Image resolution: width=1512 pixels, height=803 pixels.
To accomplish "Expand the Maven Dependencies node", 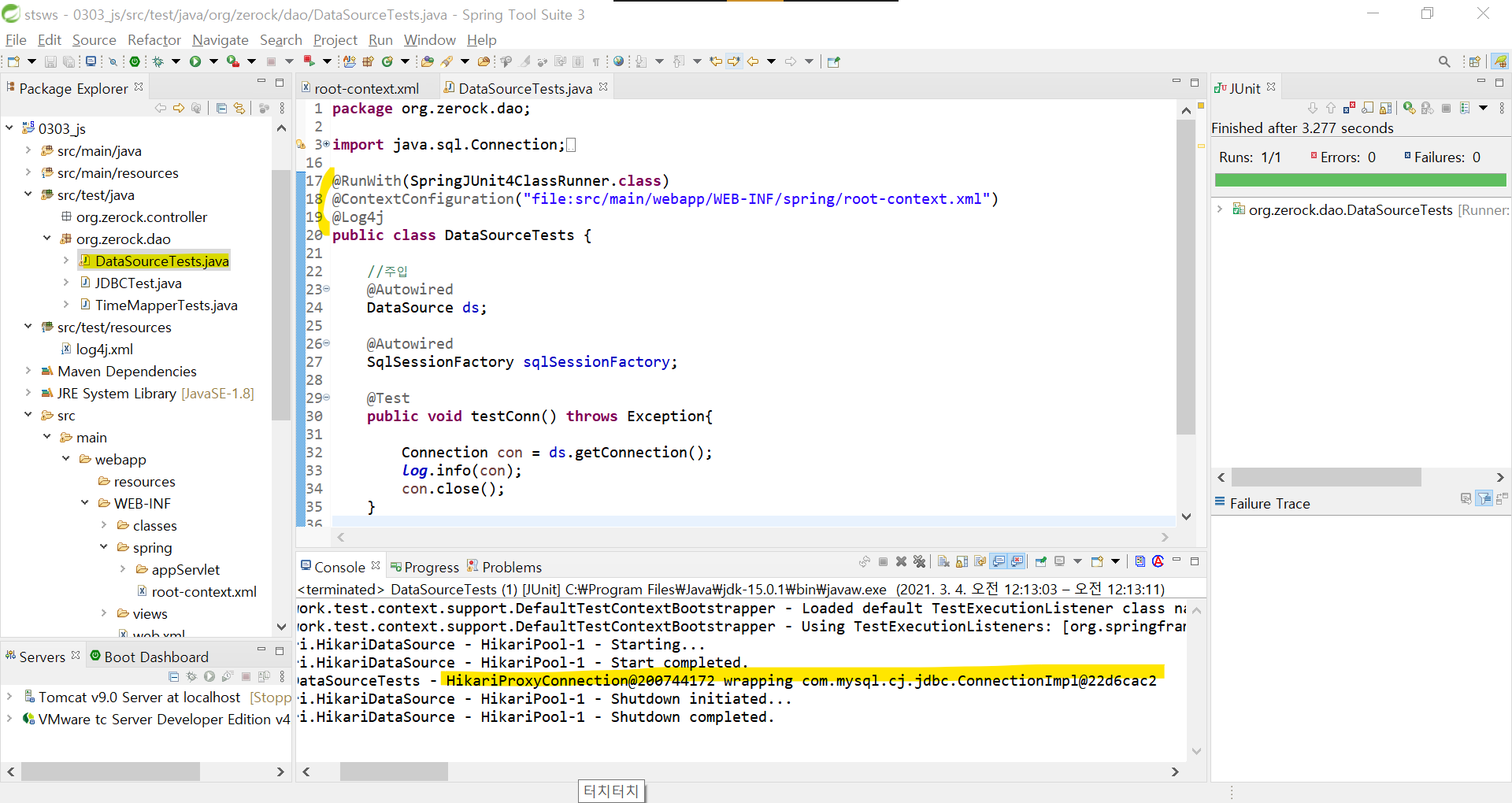I will click(x=28, y=371).
